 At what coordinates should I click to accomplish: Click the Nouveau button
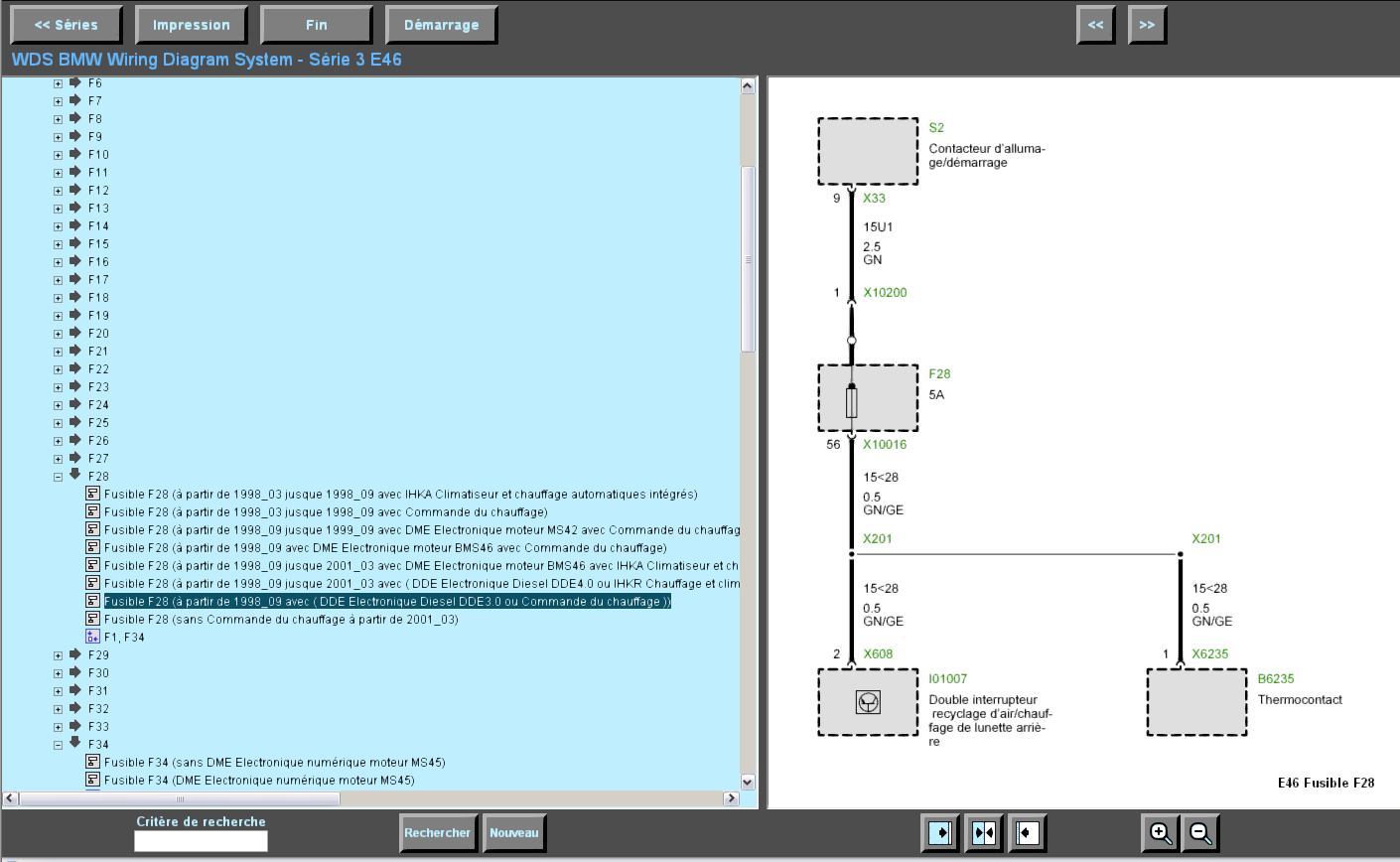click(513, 833)
